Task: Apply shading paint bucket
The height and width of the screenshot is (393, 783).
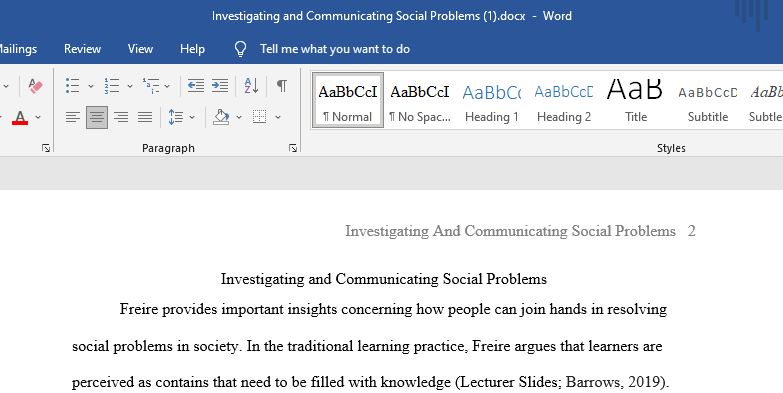Action: [221, 117]
